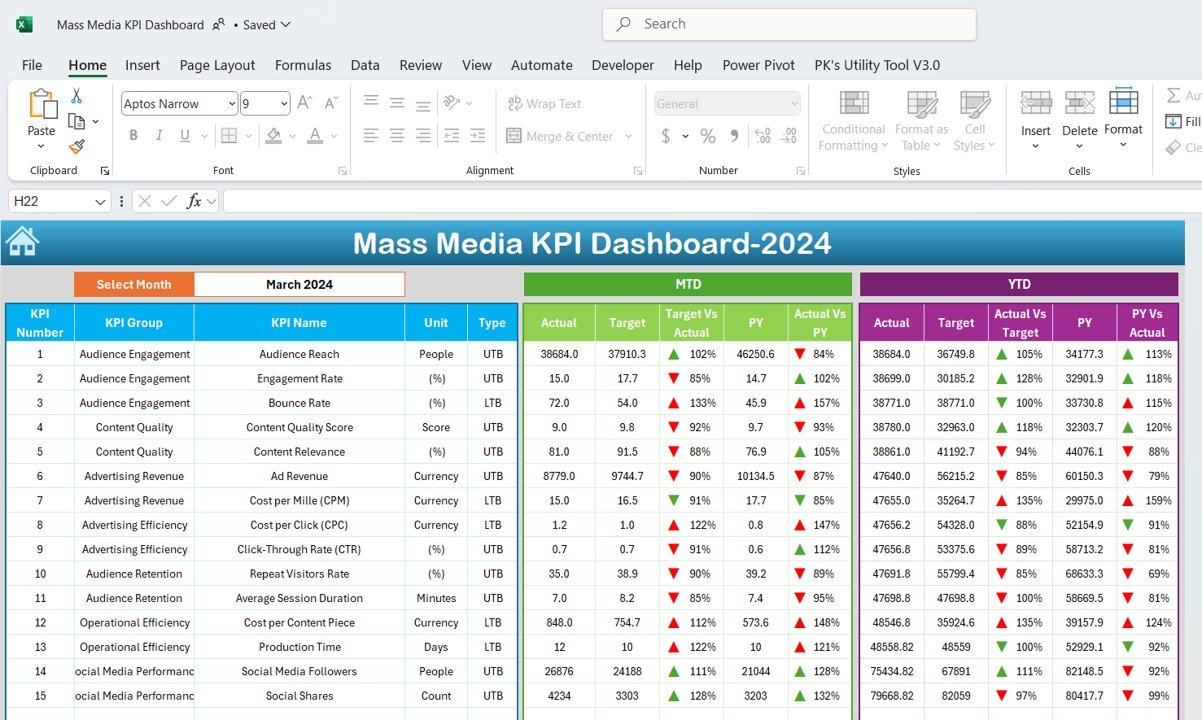Open Font Color dropdown arrow
This screenshot has height=720, width=1202.
[333, 136]
